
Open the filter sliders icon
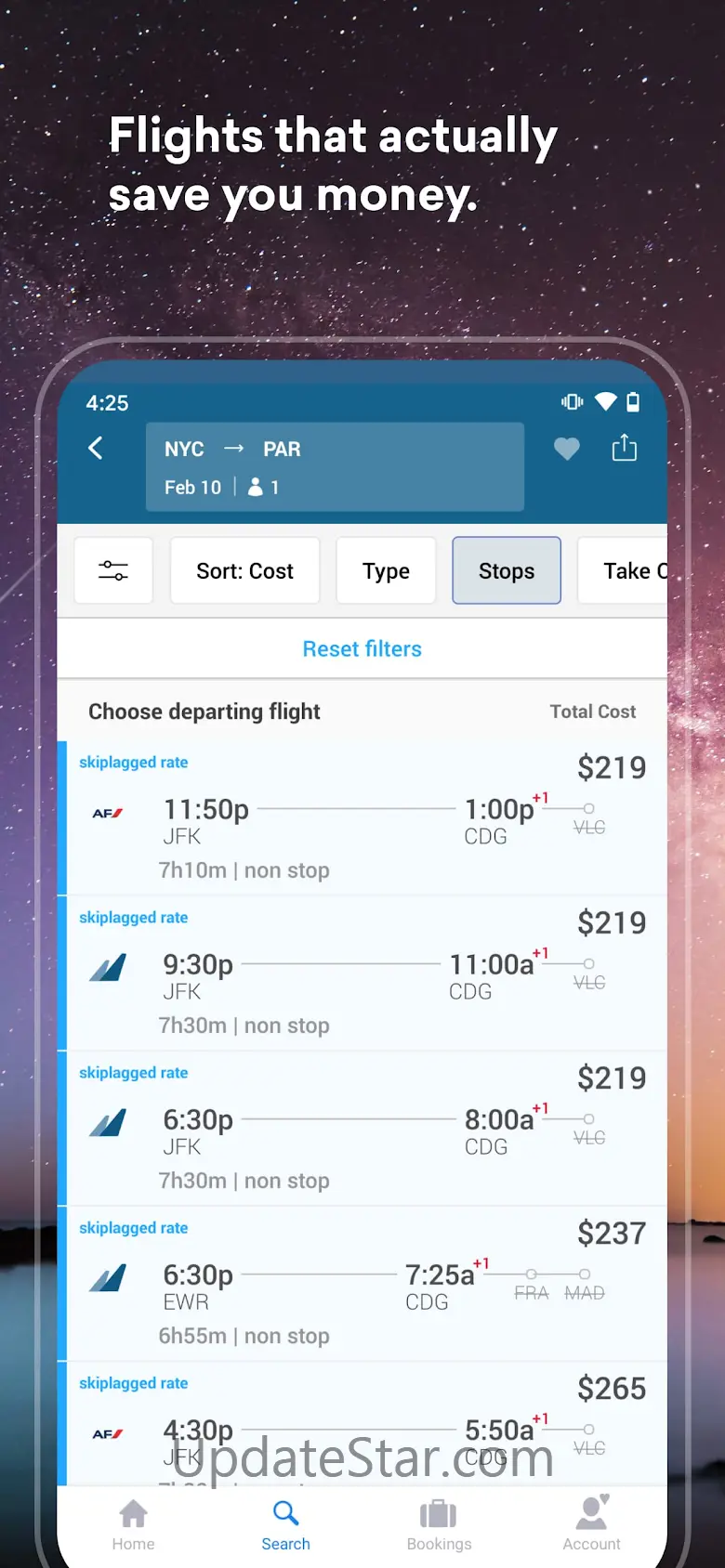tap(113, 570)
